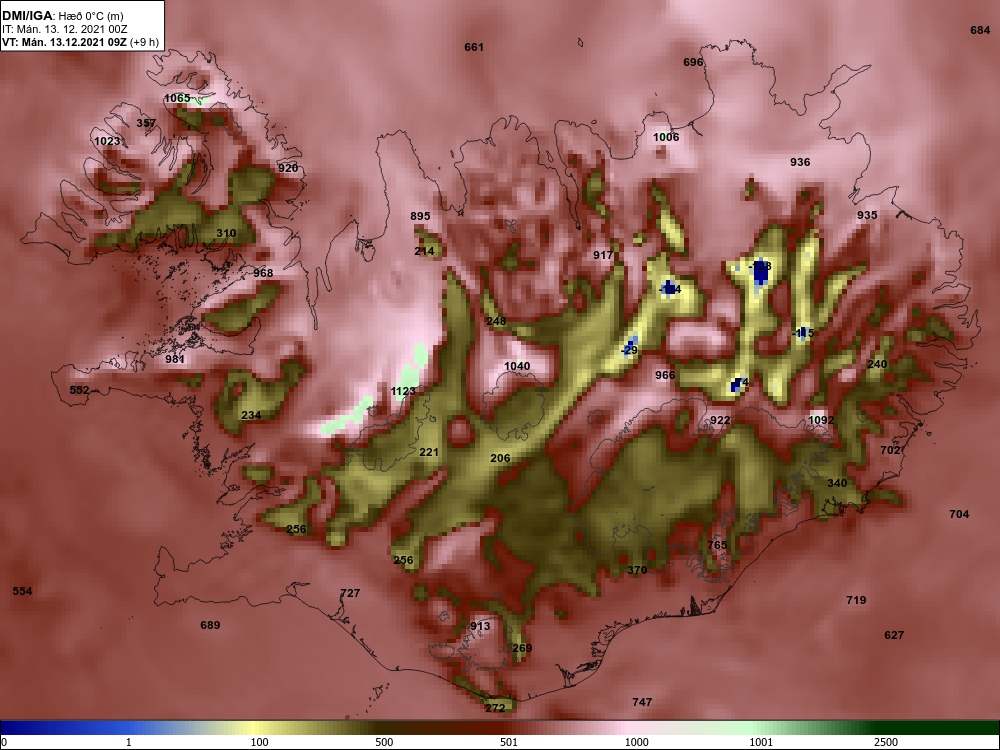Click the map value 206
This screenshot has width=1000, height=750.
click(x=501, y=458)
